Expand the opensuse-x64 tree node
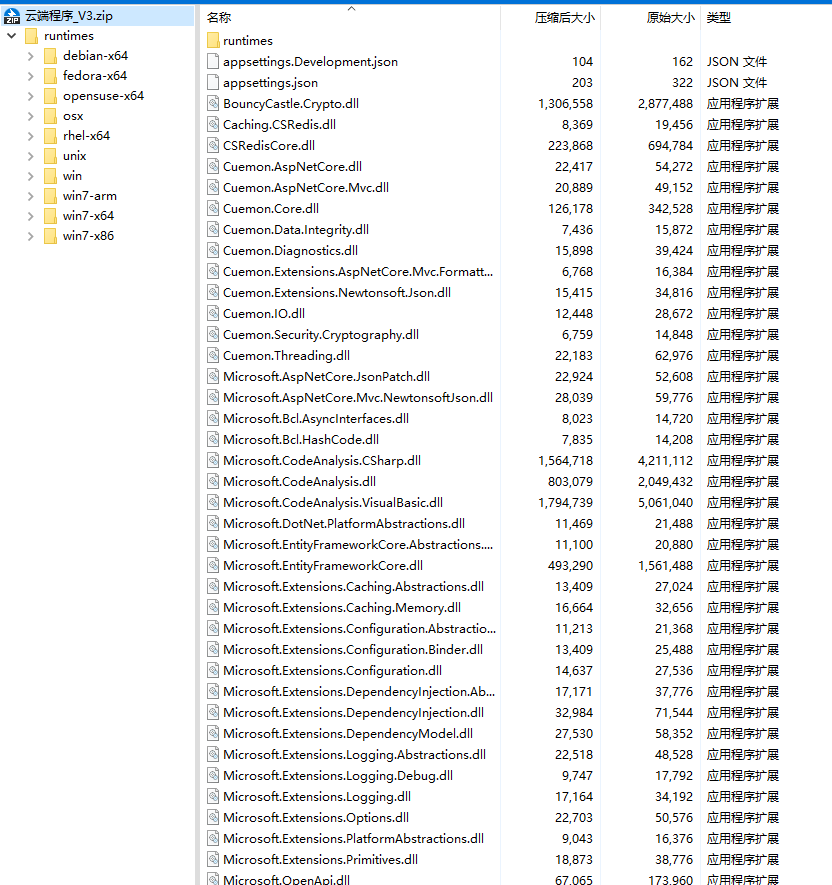 click(30, 96)
